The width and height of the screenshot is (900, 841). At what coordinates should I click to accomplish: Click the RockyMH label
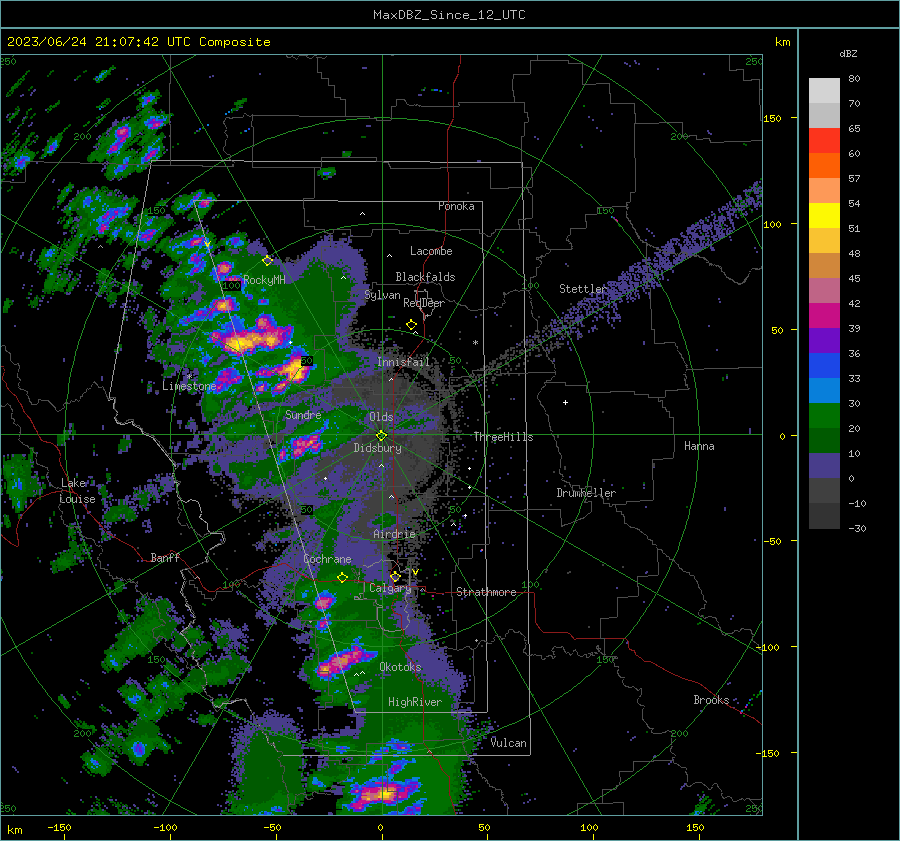(x=264, y=280)
